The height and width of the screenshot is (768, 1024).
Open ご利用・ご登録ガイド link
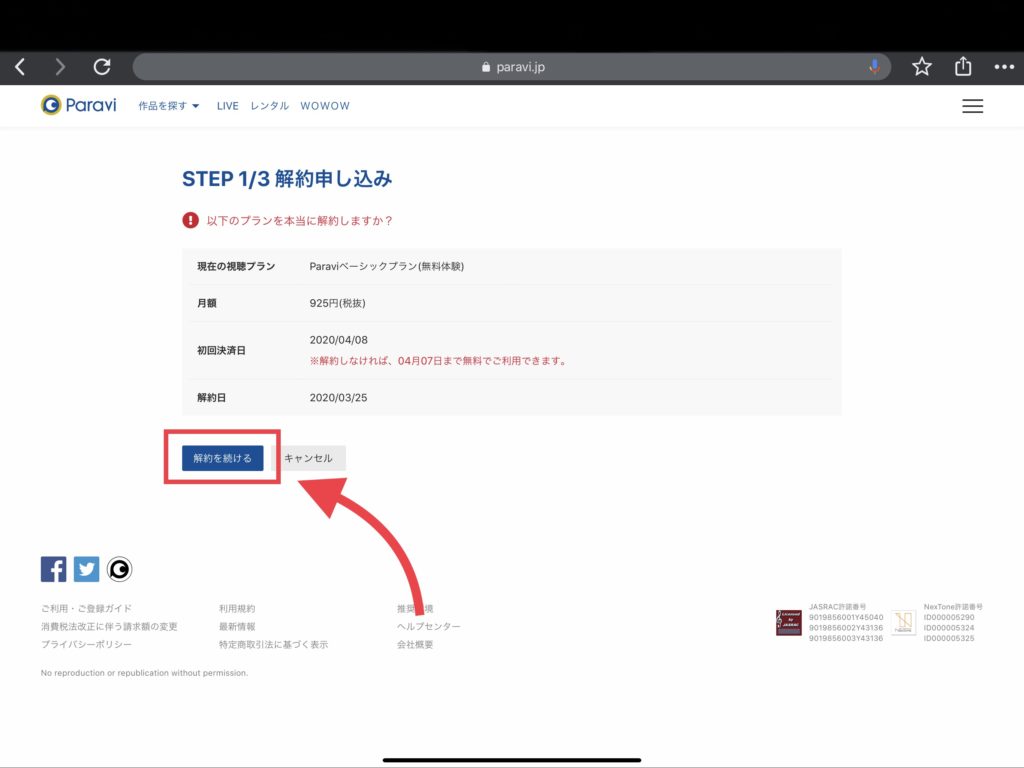pyautogui.click(x=86, y=608)
